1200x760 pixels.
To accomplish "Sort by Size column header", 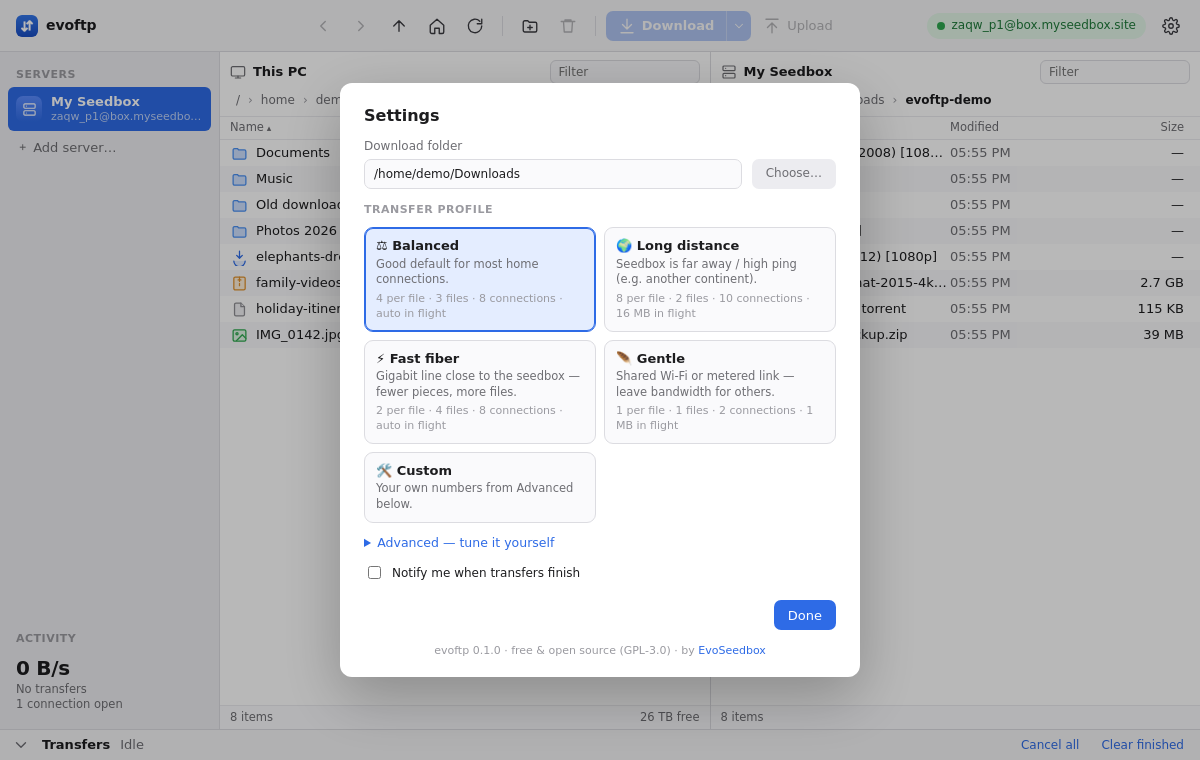I will click(x=1172, y=127).
